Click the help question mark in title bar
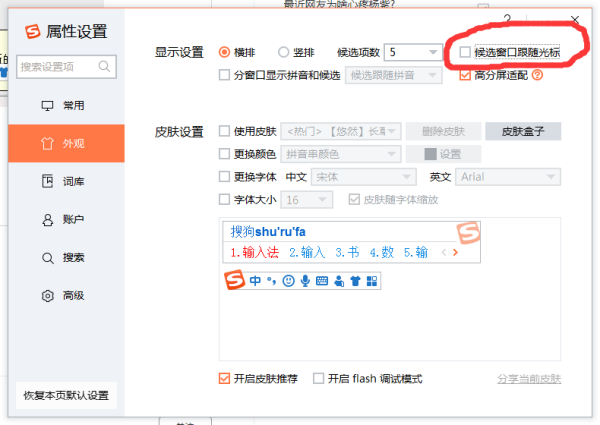The height and width of the screenshot is (425, 600). [507, 19]
